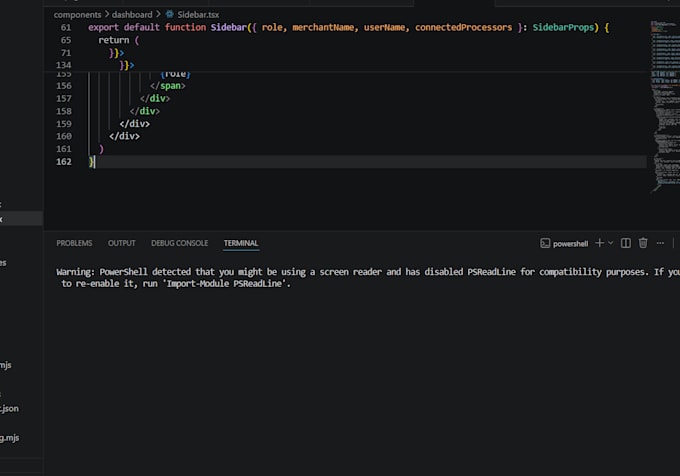Click the components breadcrumb
This screenshot has height=476, width=680.
[77, 15]
